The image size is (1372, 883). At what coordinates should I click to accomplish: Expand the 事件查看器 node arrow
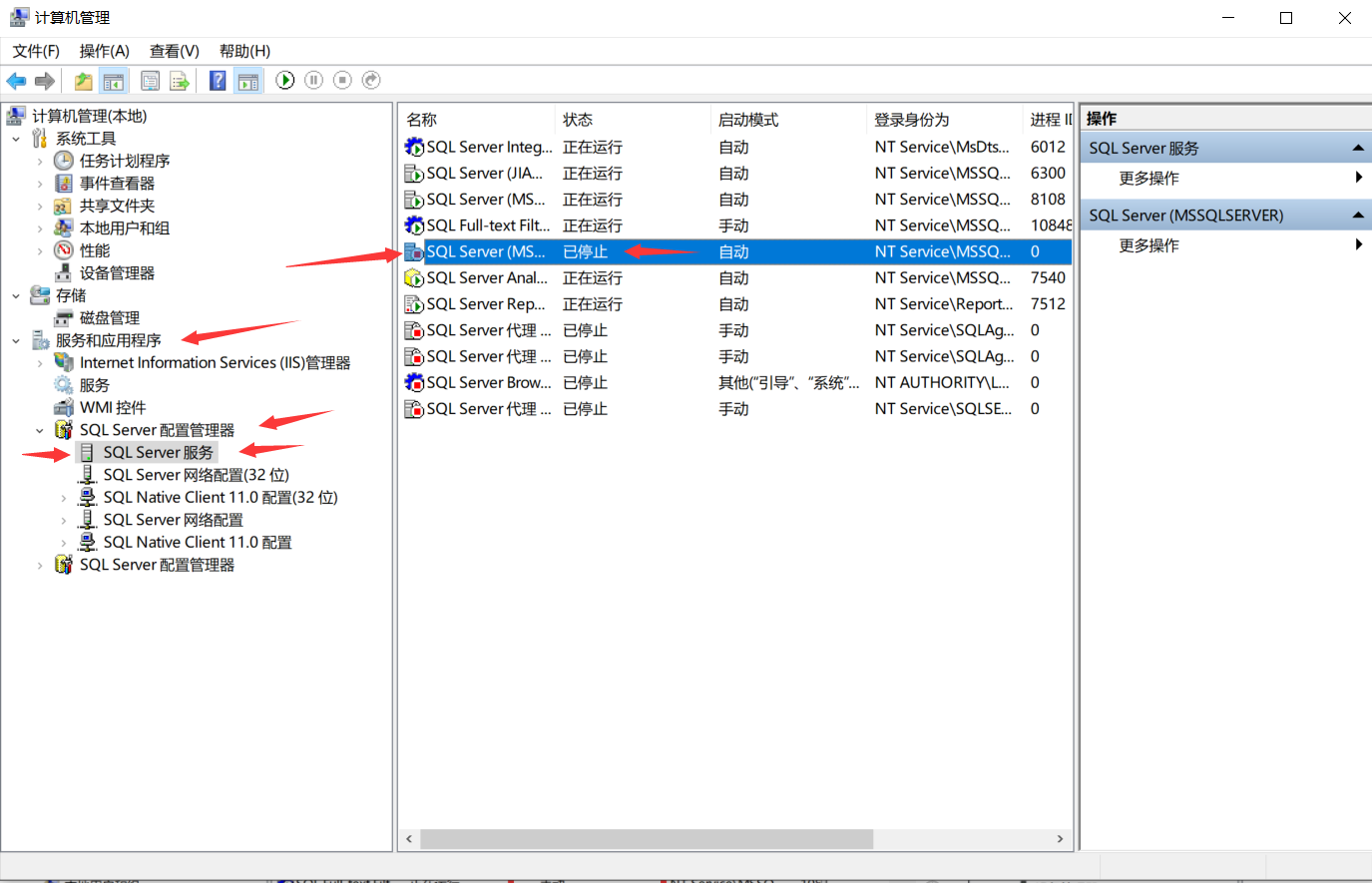click(40, 184)
